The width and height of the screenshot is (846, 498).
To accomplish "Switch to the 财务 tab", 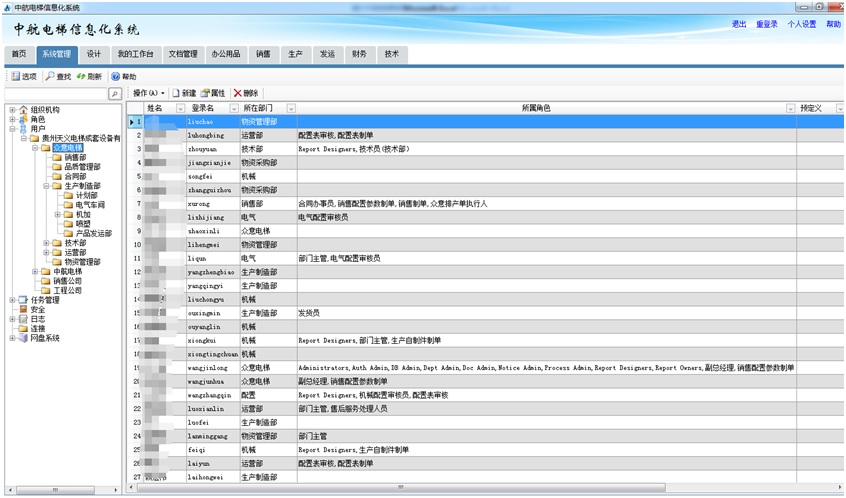I will tap(358, 54).
